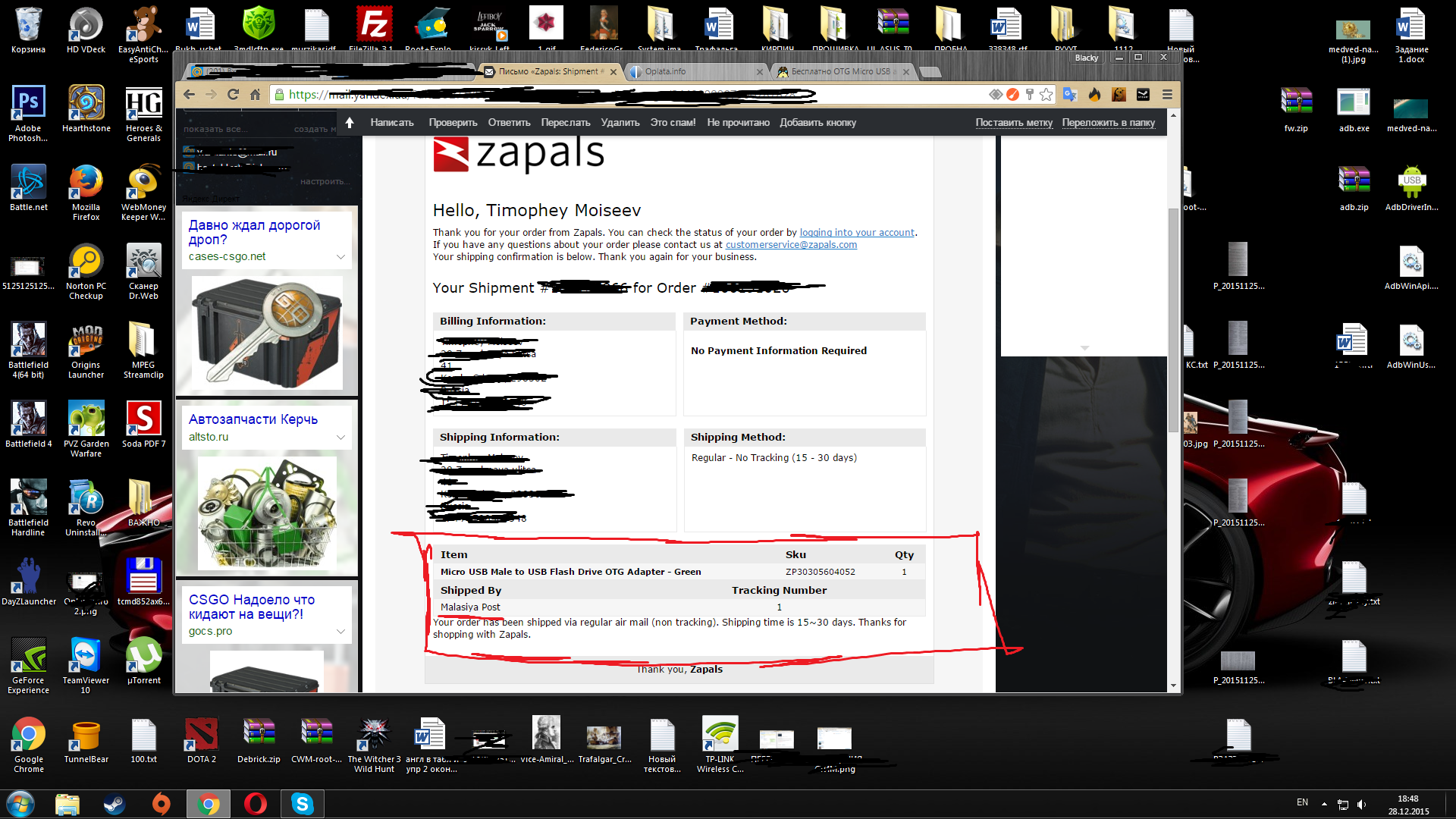
Task: Open the flame extension icon
Action: pos(1094,95)
